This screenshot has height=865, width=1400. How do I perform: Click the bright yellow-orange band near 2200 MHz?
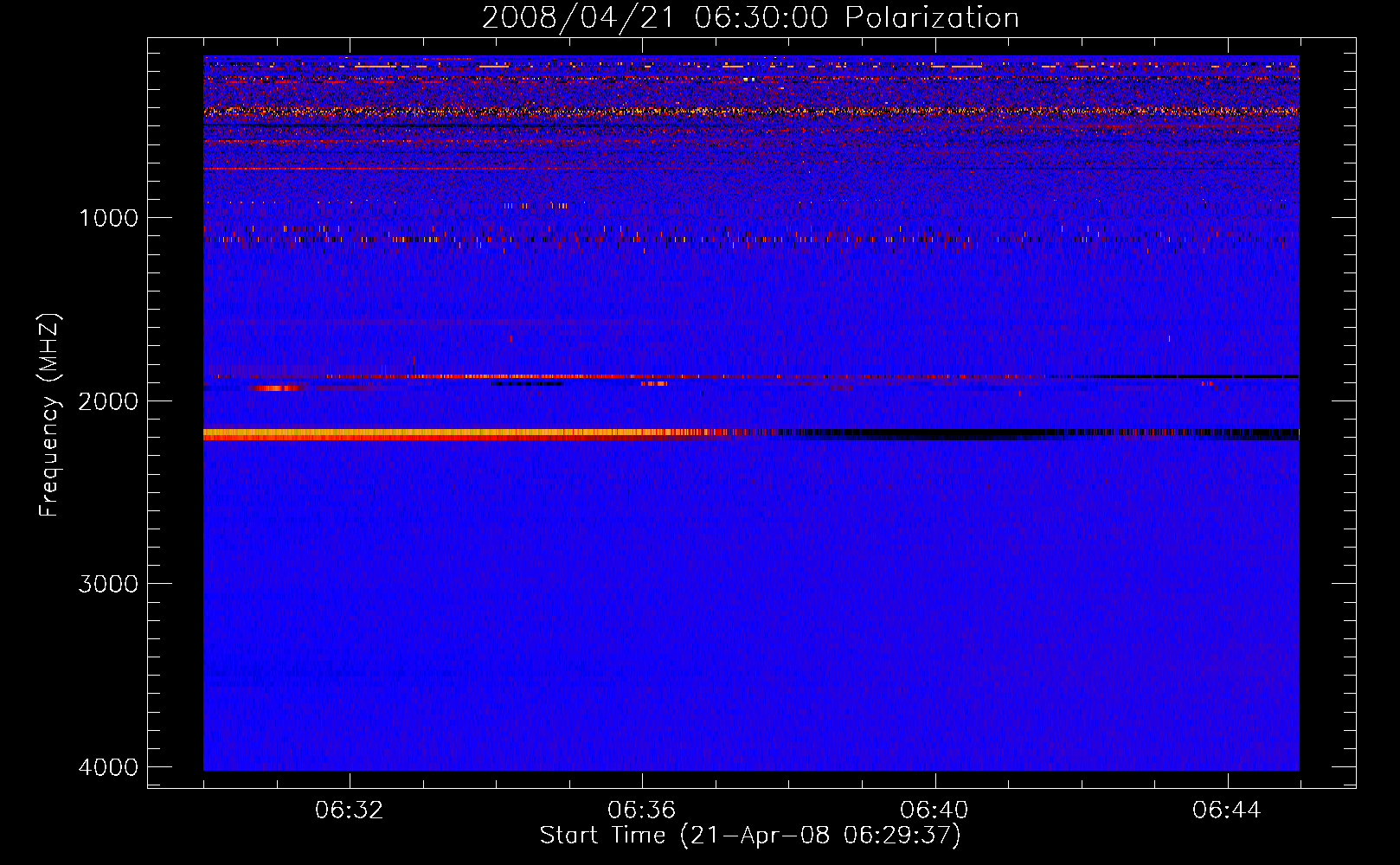click(x=467, y=434)
